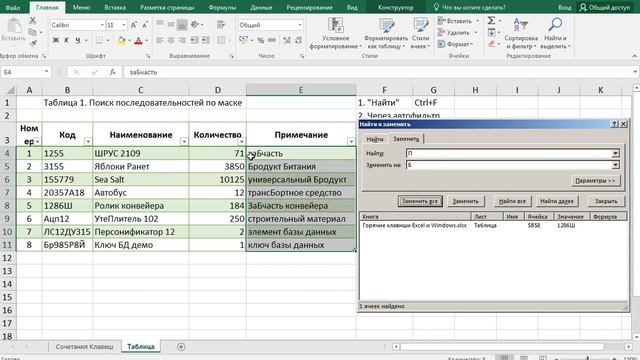Apply the red font color A
This screenshot has width=640, height=360.
tap(138, 40)
